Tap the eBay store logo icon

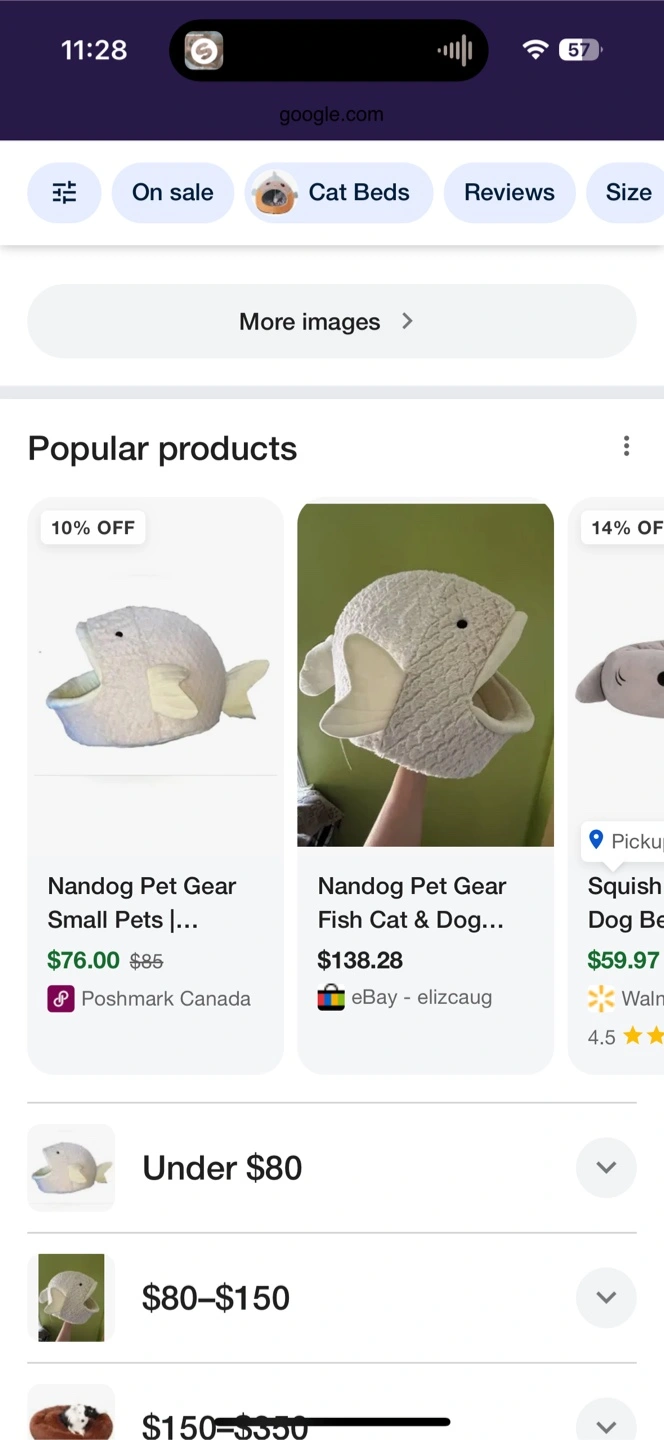click(x=331, y=997)
